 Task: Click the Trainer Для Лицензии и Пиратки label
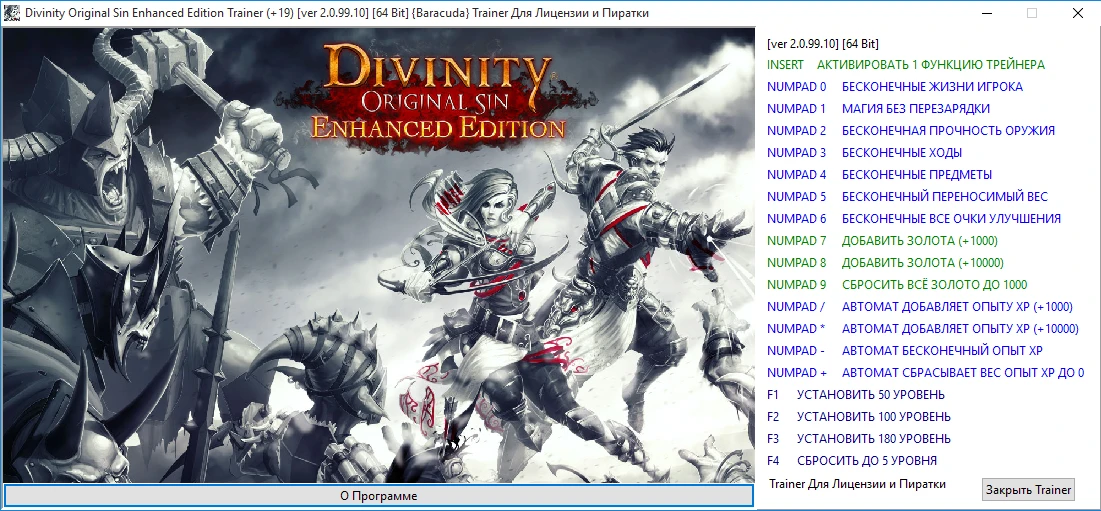pyautogui.click(x=857, y=484)
